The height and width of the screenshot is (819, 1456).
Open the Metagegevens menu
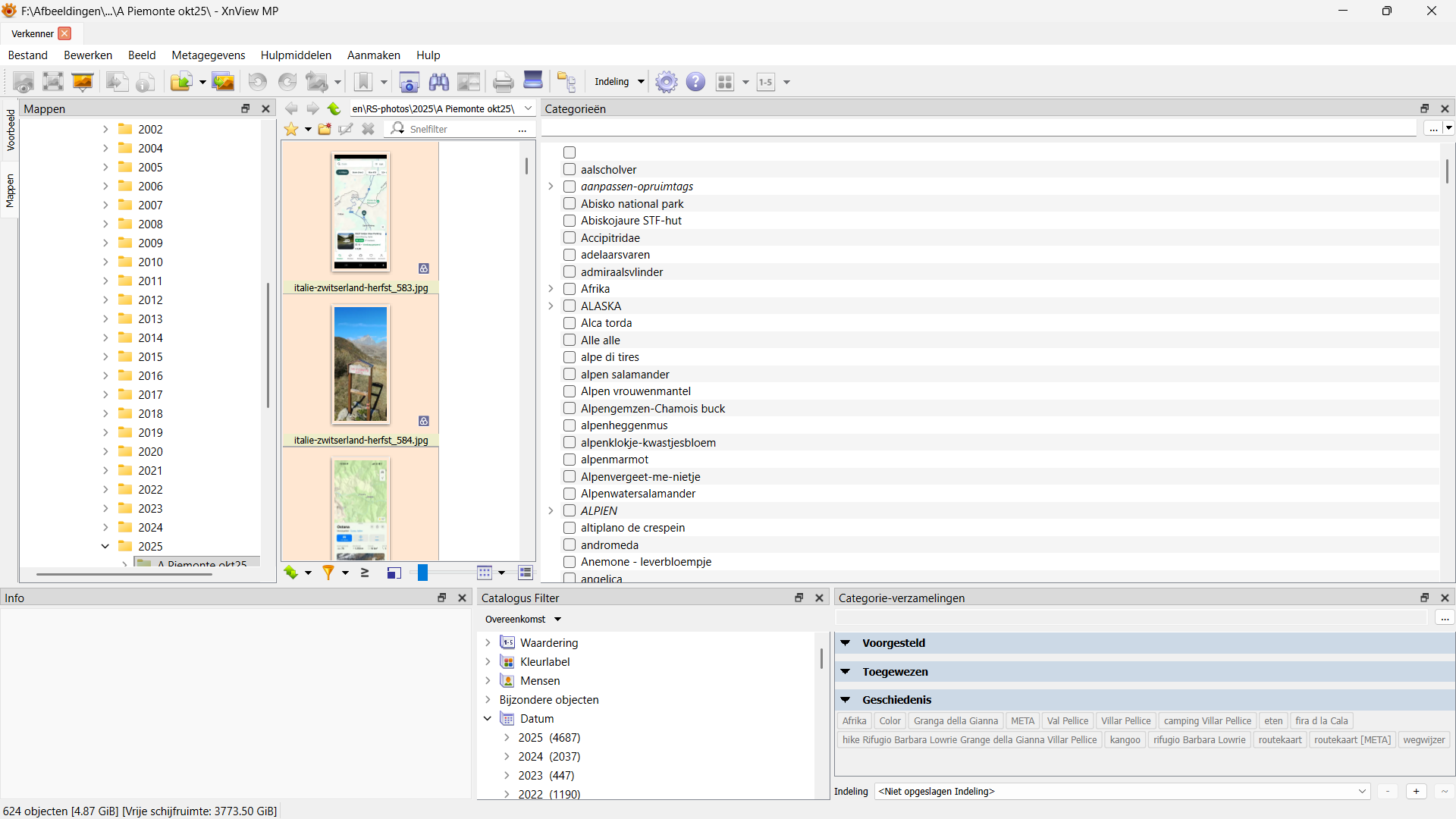coord(208,55)
